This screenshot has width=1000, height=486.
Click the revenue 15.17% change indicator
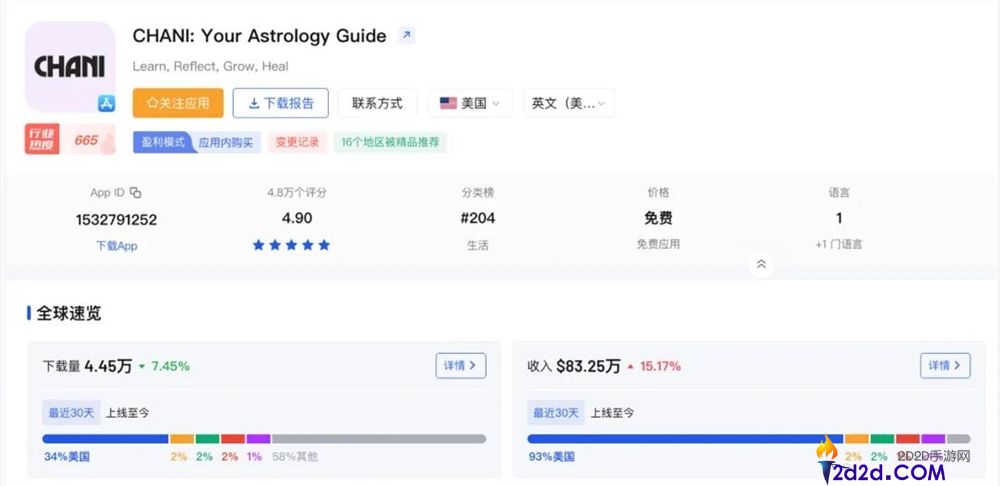click(654, 366)
